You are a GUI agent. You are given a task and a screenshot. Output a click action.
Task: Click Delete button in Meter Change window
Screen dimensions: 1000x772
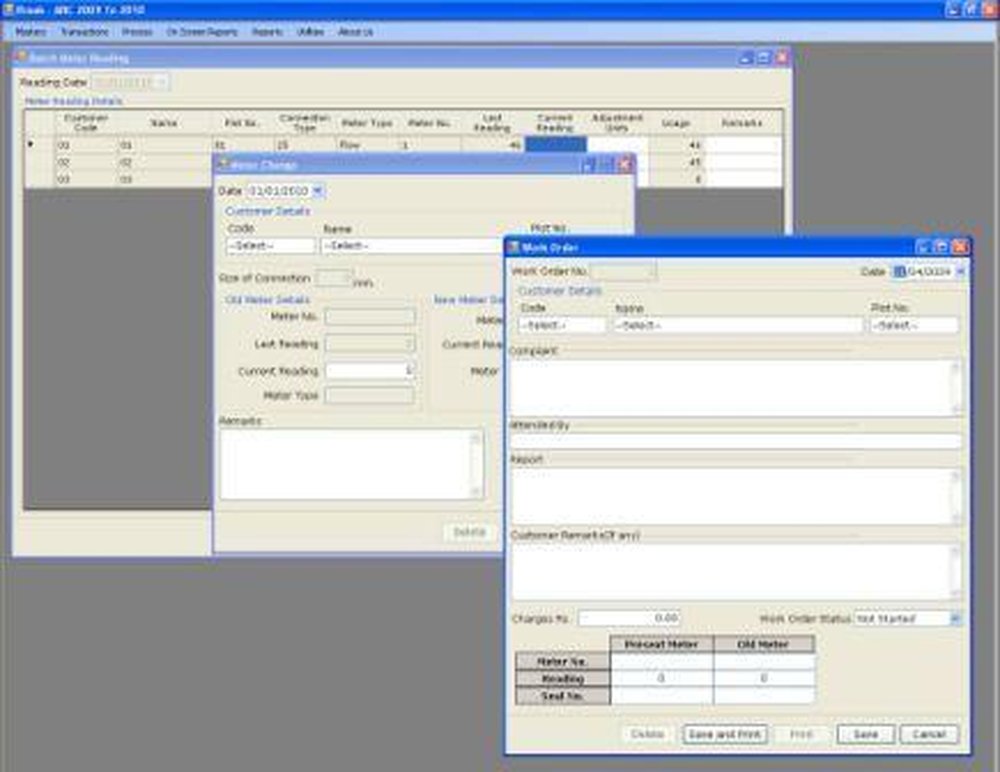click(x=469, y=532)
